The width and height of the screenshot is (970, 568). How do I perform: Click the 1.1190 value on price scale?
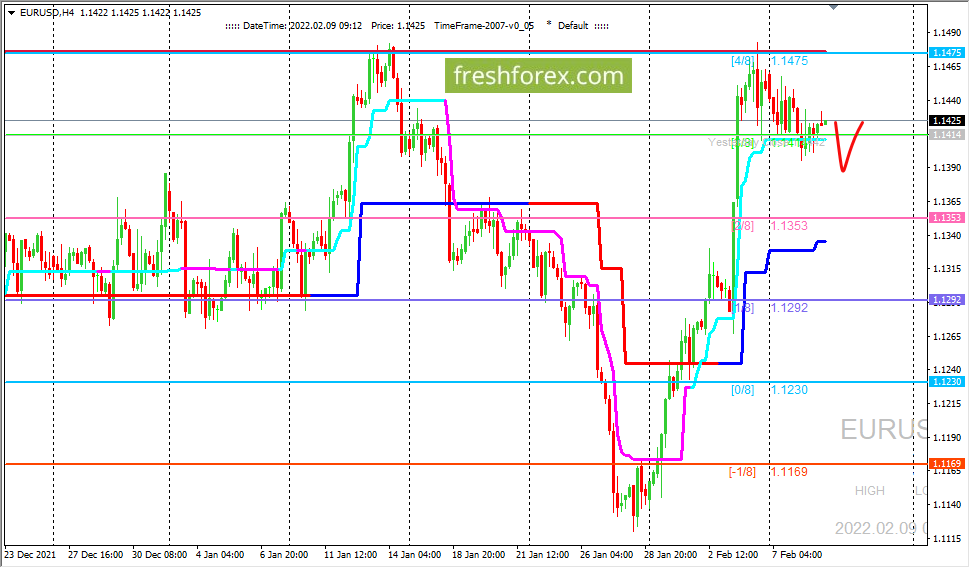click(x=946, y=438)
